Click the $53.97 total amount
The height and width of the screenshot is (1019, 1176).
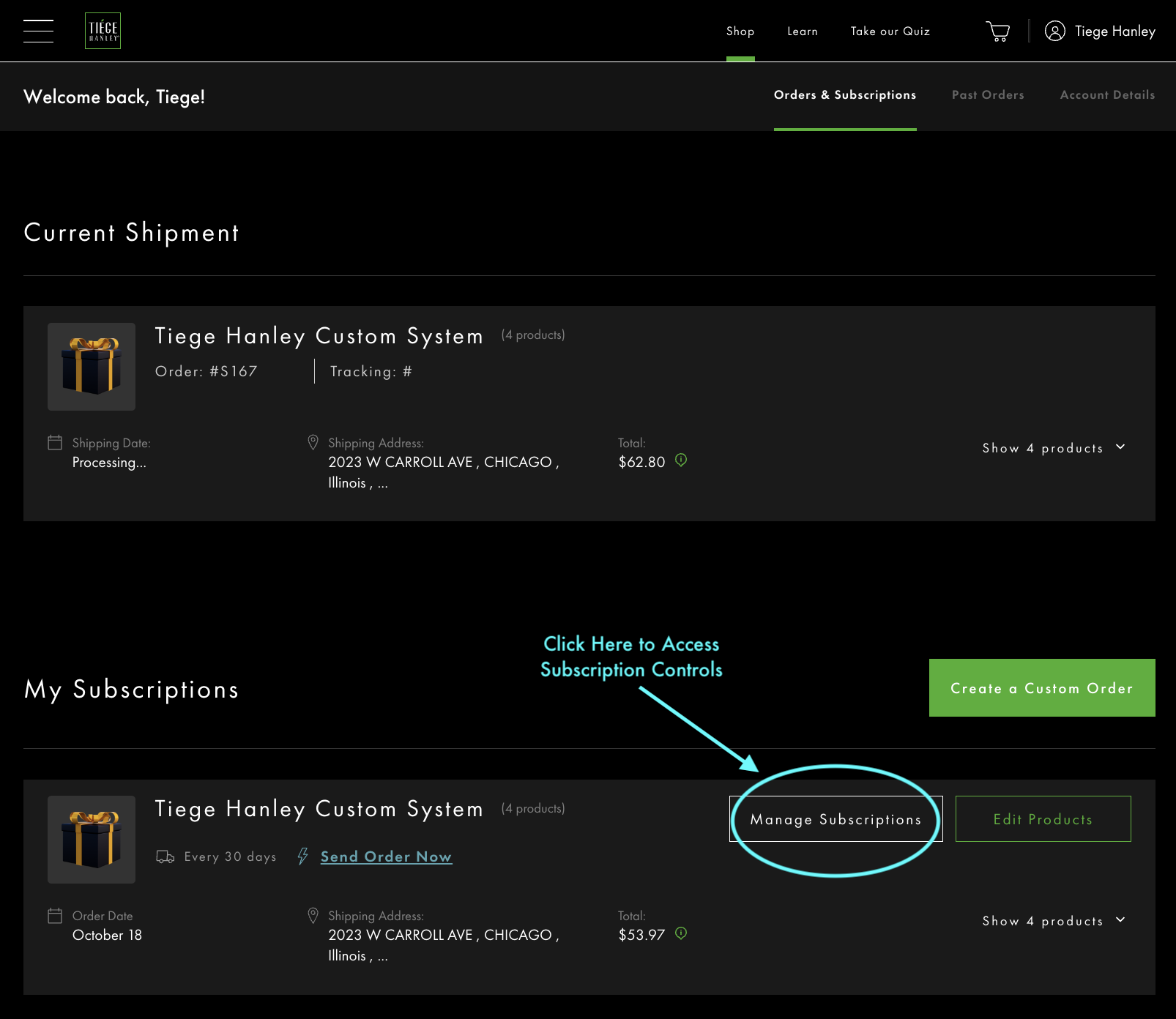[x=641, y=935]
